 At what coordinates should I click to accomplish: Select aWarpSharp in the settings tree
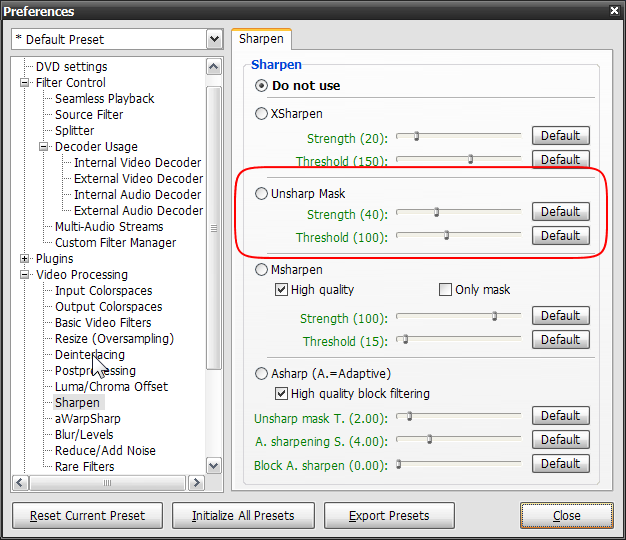87,419
